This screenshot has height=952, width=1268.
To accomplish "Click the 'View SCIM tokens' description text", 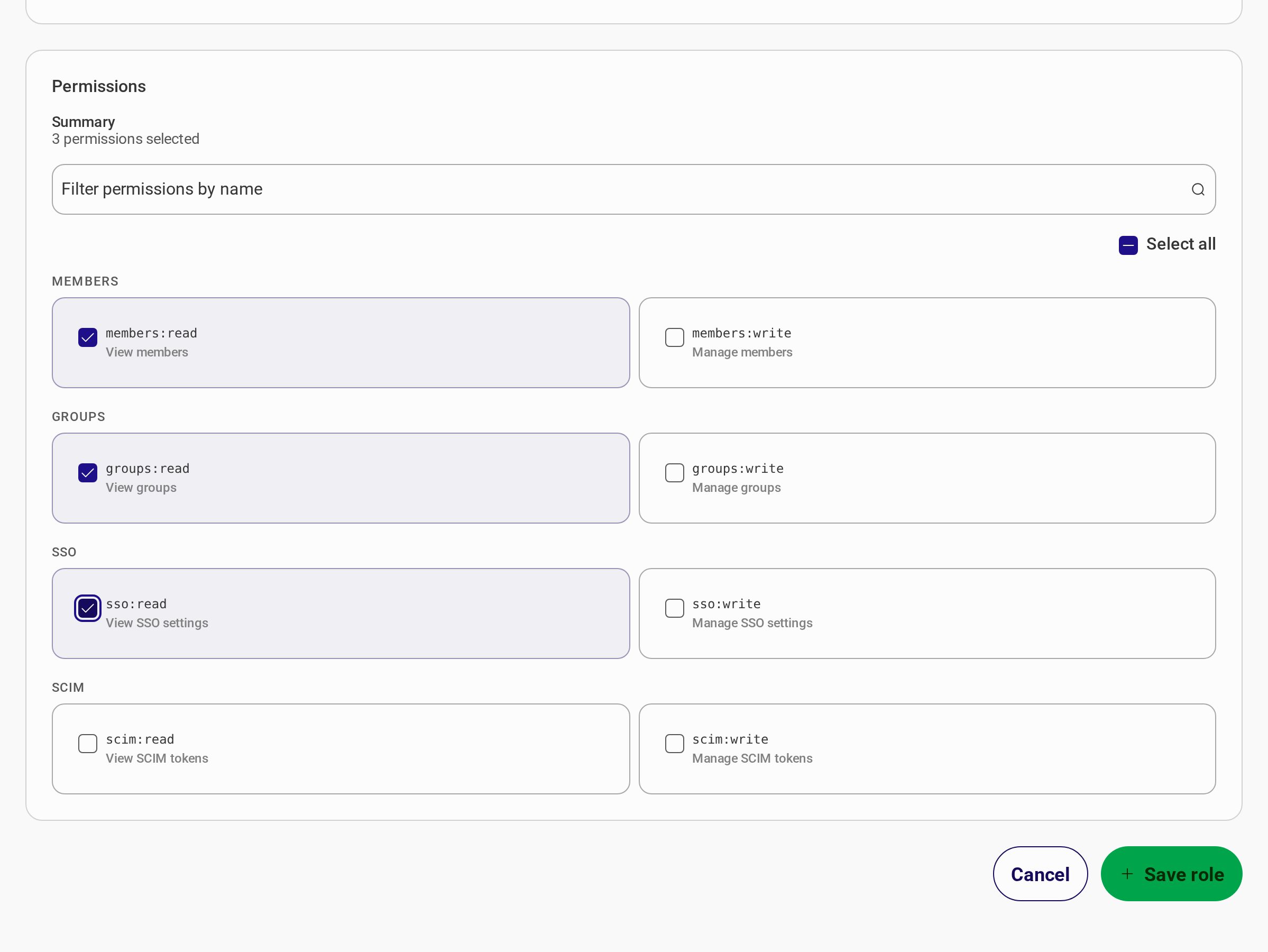I will 157,758.
